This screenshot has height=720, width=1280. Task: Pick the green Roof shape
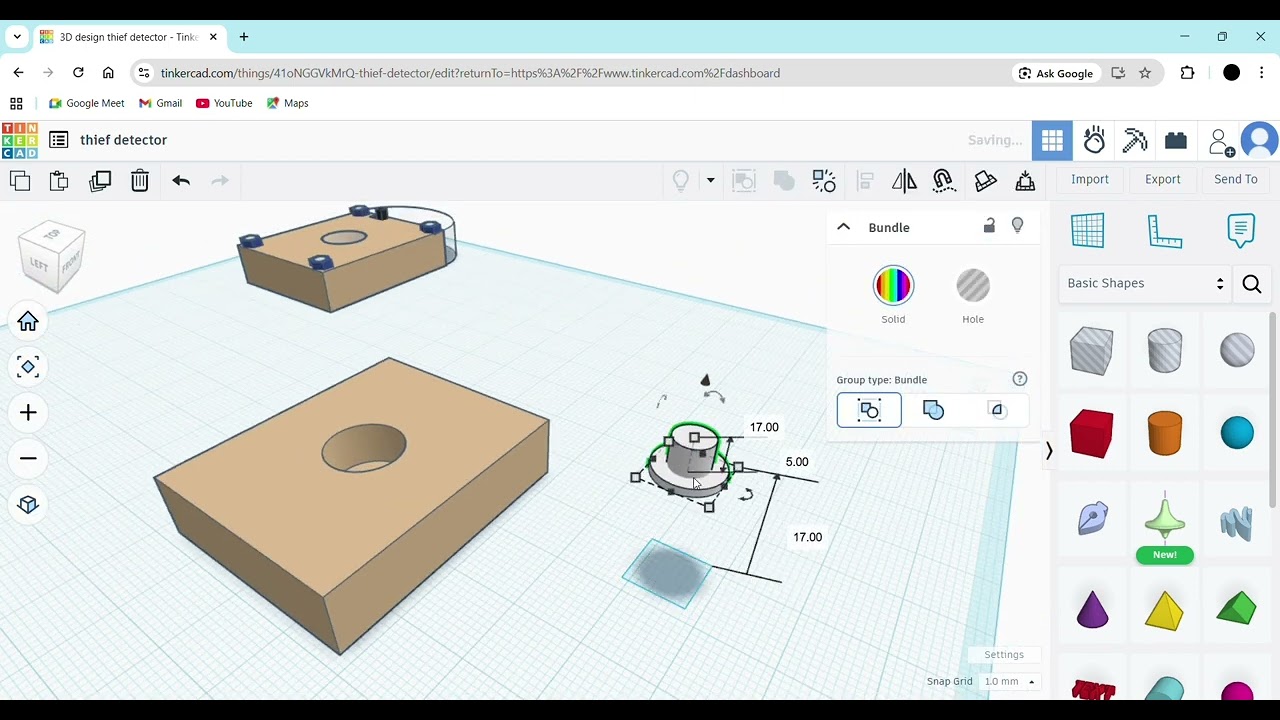(1237, 608)
